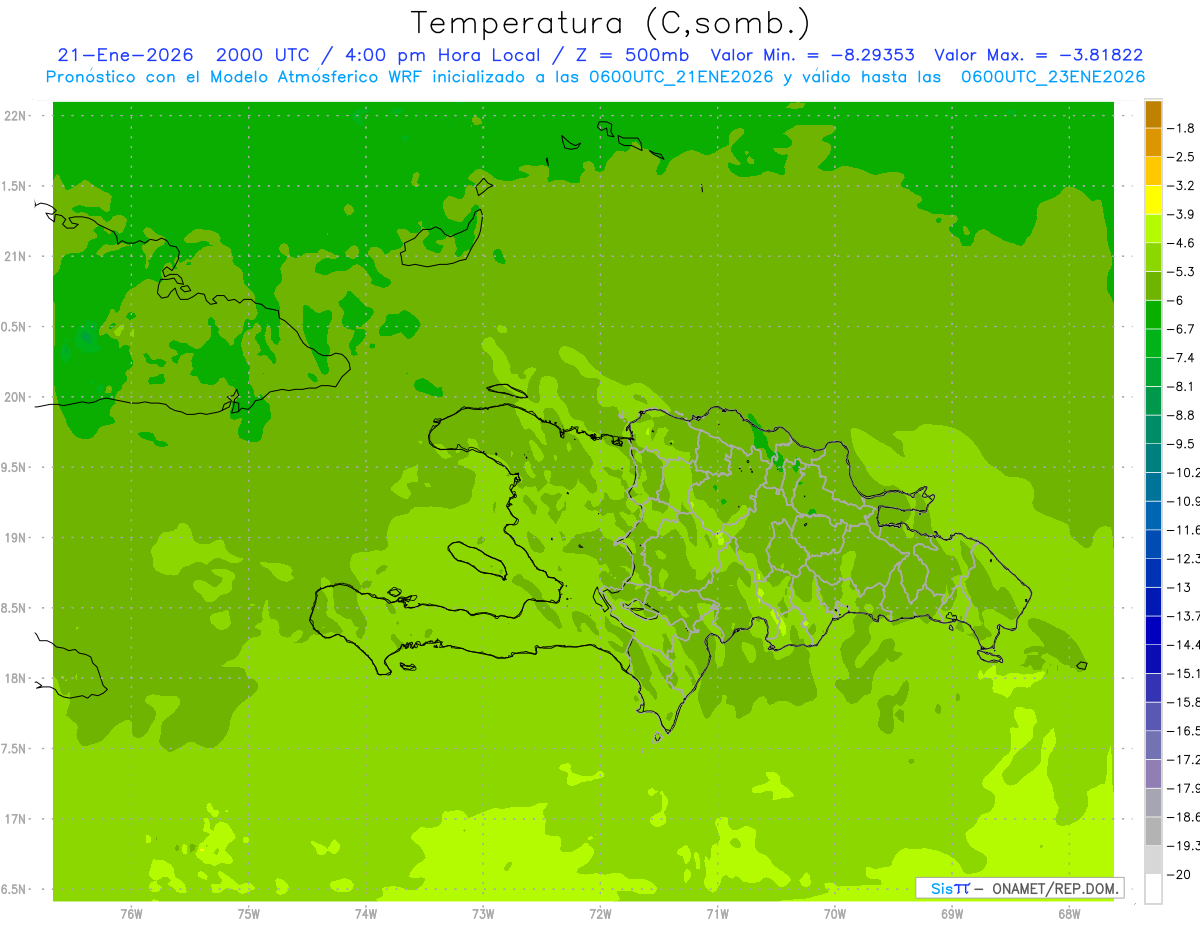Click the -5.3 legend value
Viewport: 1200px width, 927px height.
(x=1180, y=271)
